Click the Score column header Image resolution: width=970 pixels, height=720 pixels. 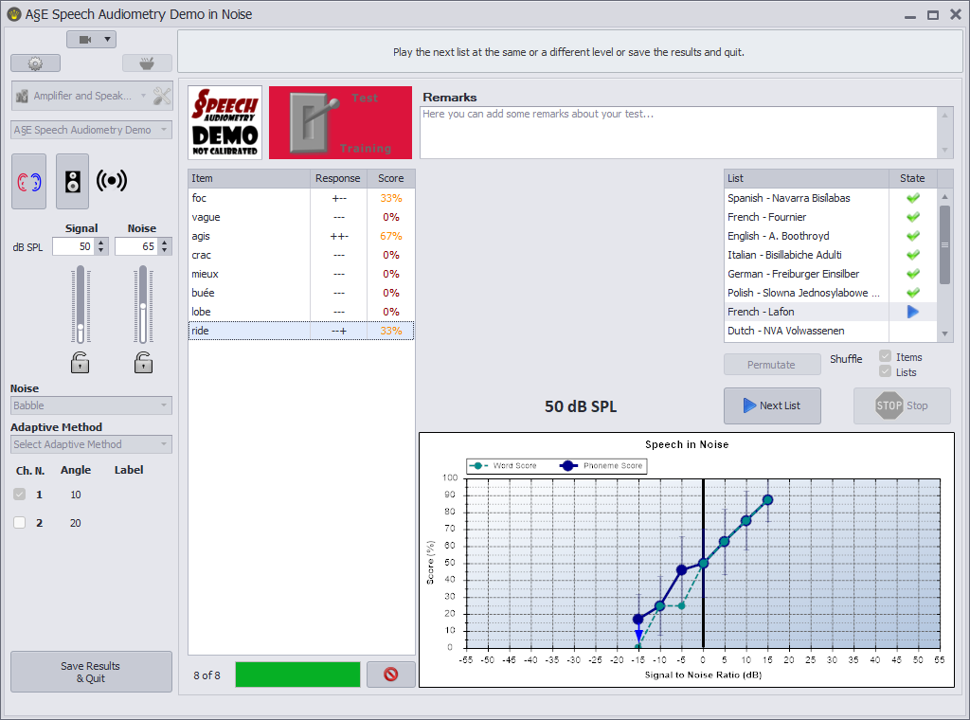tap(391, 178)
